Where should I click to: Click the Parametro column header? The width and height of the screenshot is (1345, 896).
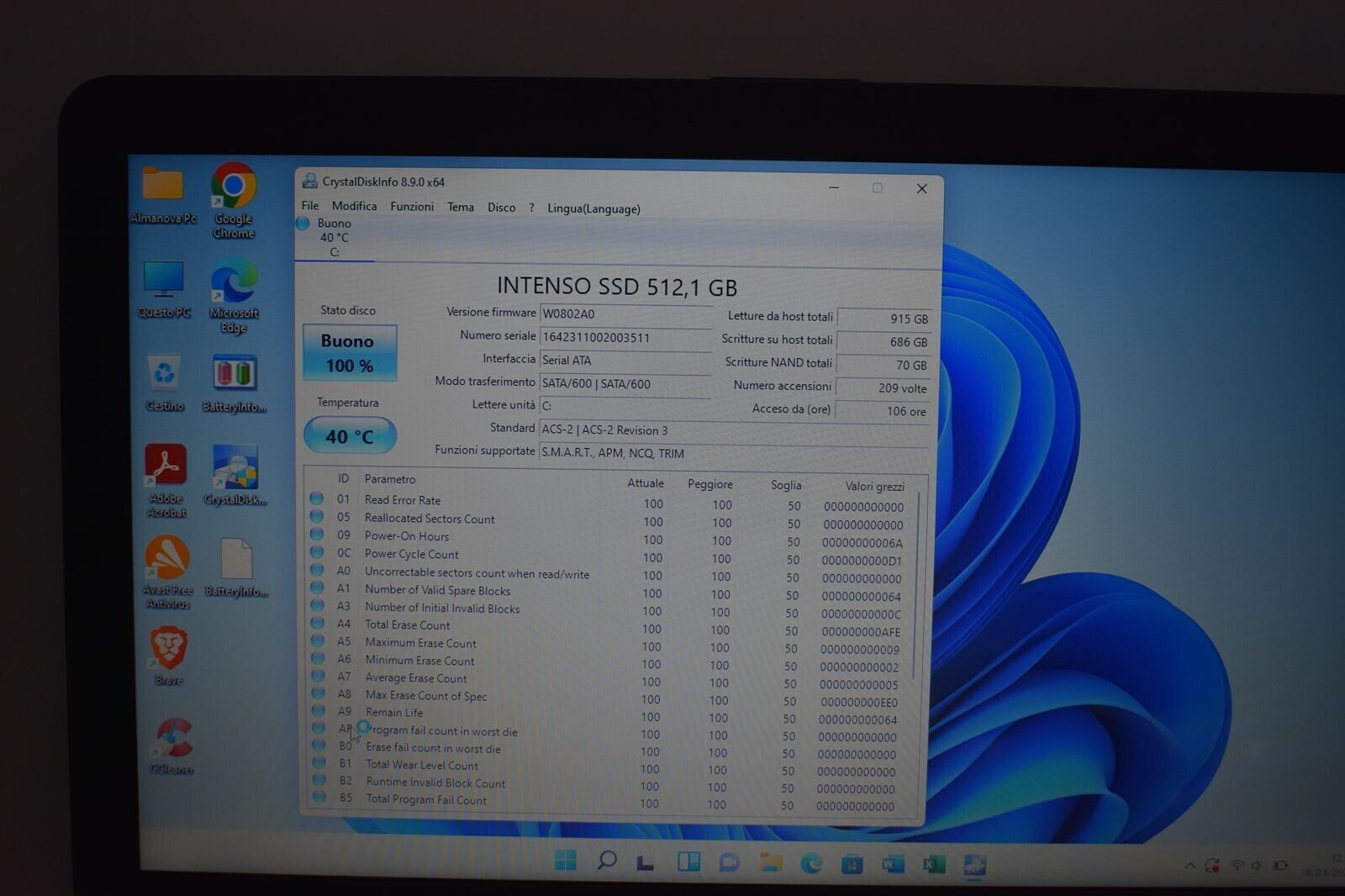[390, 479]
